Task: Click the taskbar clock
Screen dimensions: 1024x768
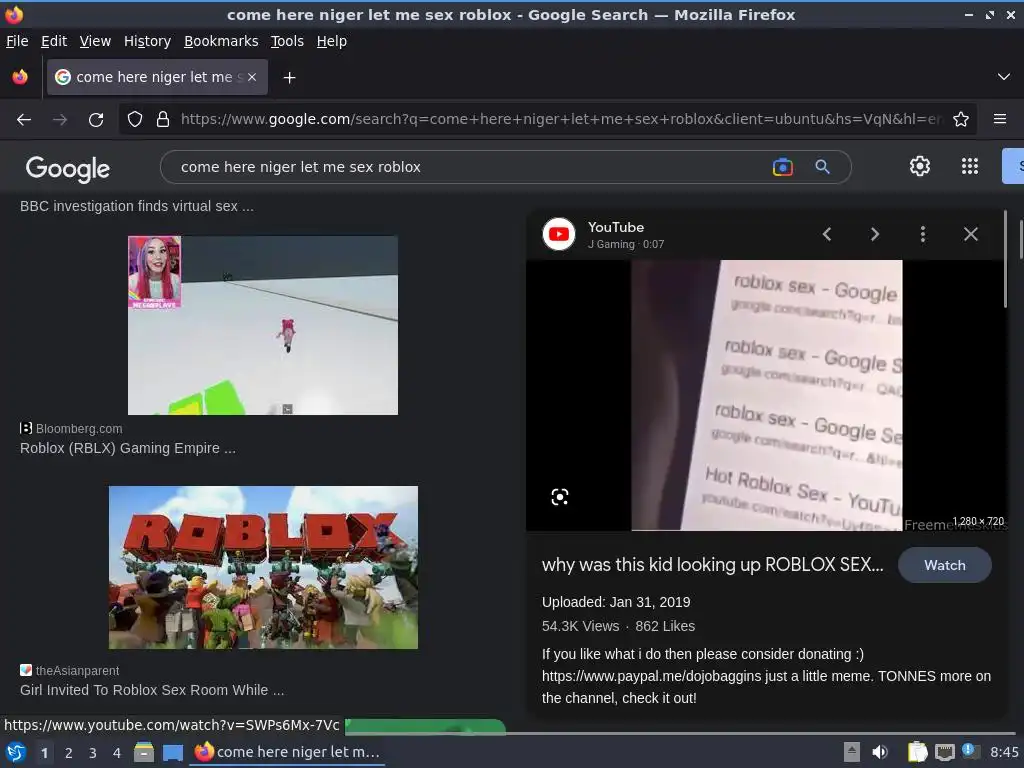Action: [1004, 752]
